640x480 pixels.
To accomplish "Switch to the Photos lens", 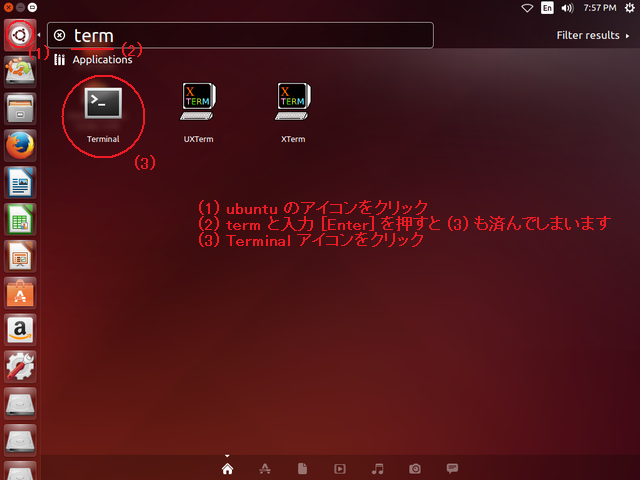I will (415, 469).
